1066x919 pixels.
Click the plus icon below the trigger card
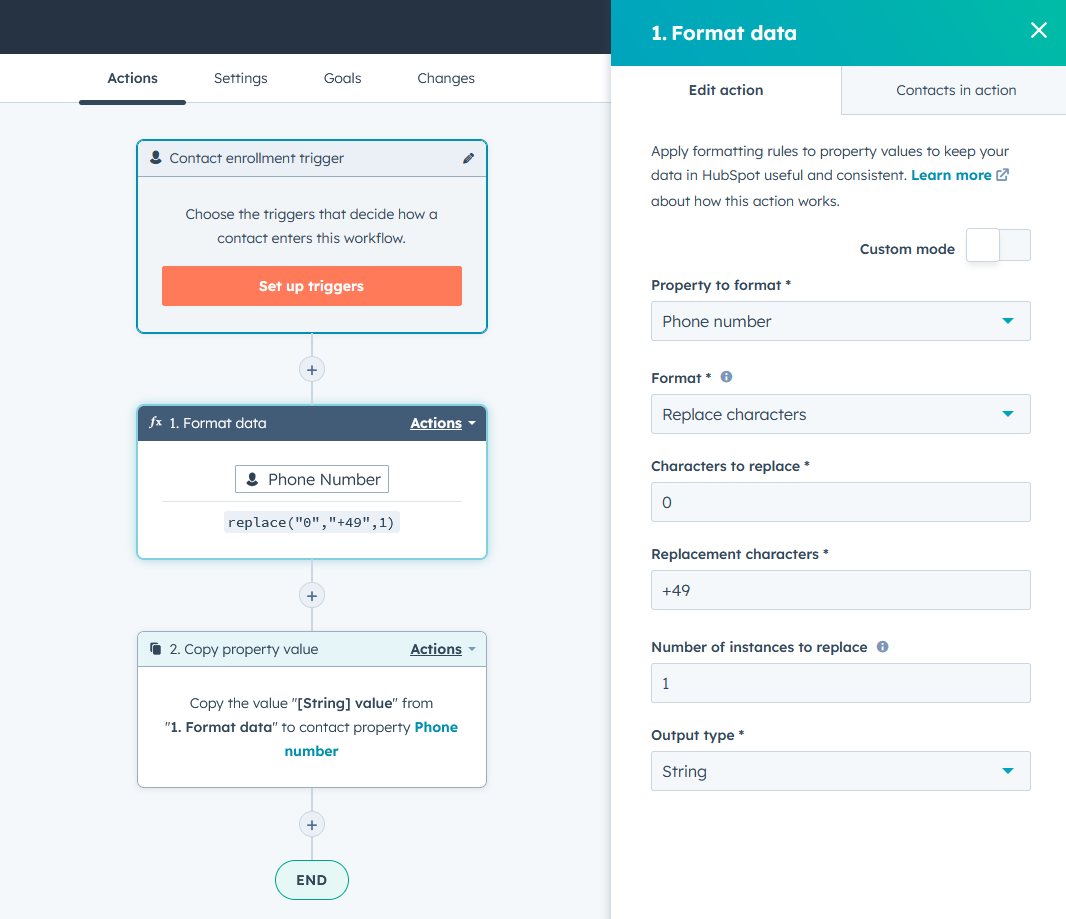tap(311, 369)
